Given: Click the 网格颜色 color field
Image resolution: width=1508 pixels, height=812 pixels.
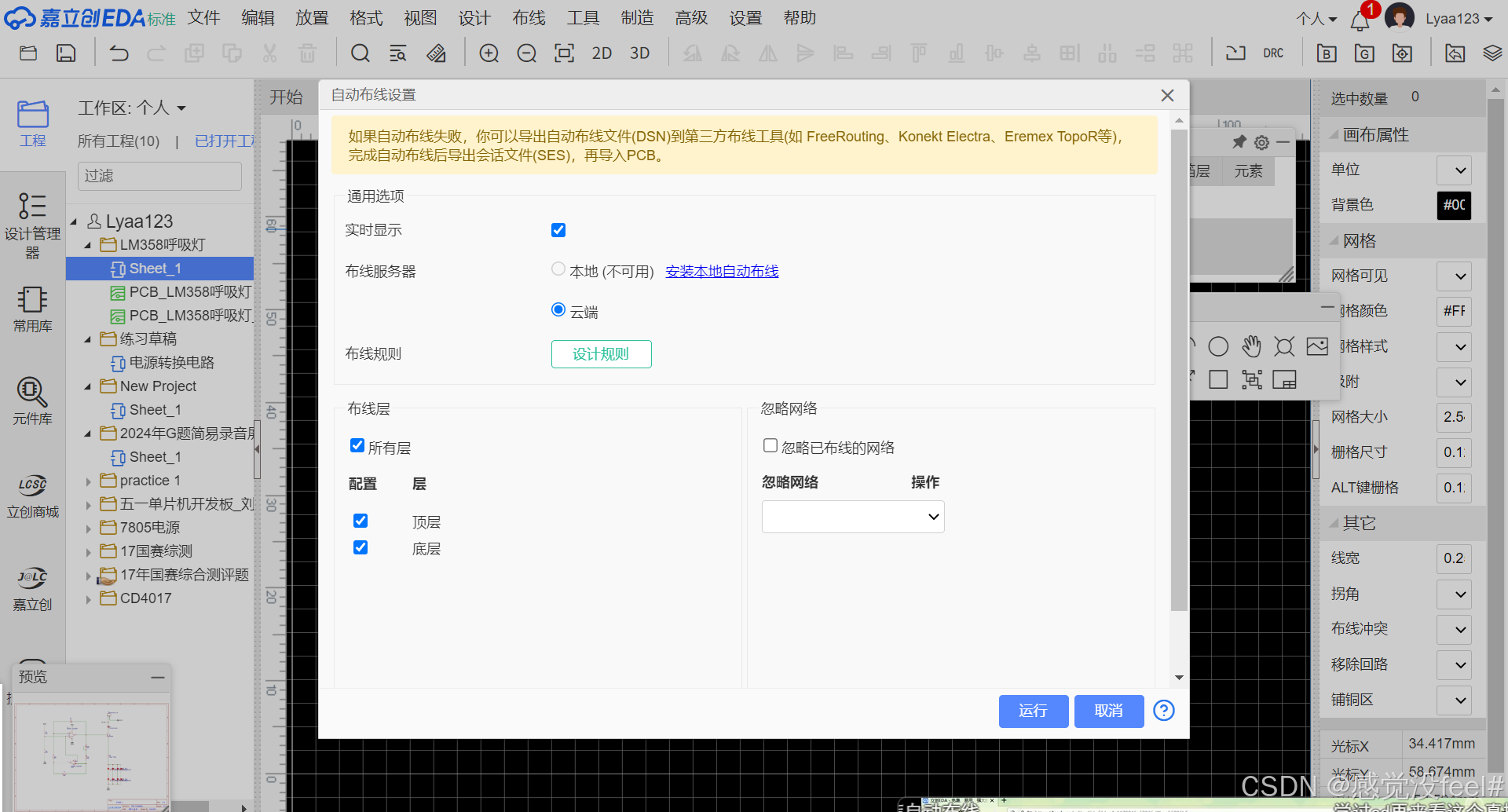Looking at the screenshot, I should 1454,311.
